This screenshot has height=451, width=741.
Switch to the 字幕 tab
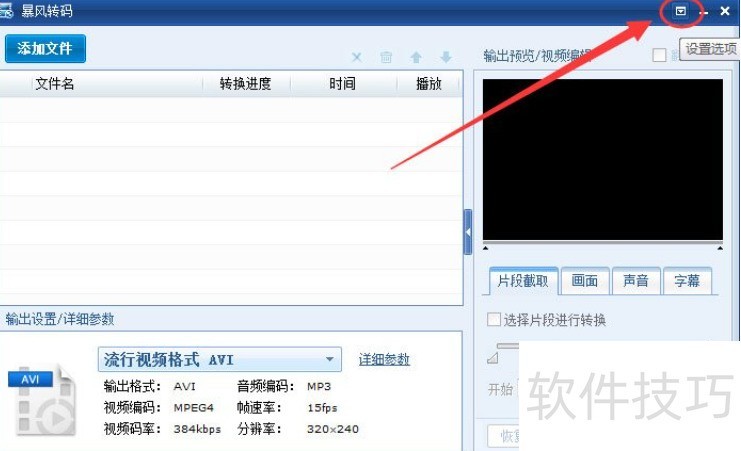pyautogui.click(x=687, y=281)
